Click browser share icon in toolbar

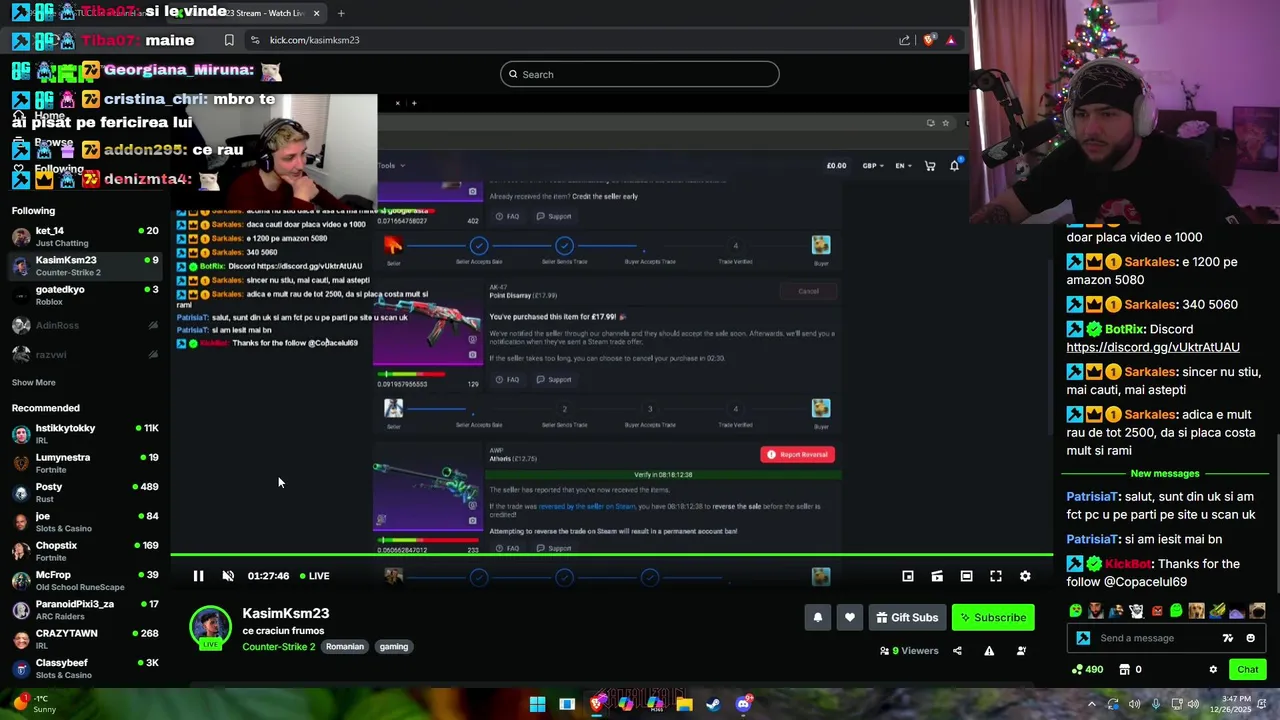pyautogui.click(x=905, y=40)
